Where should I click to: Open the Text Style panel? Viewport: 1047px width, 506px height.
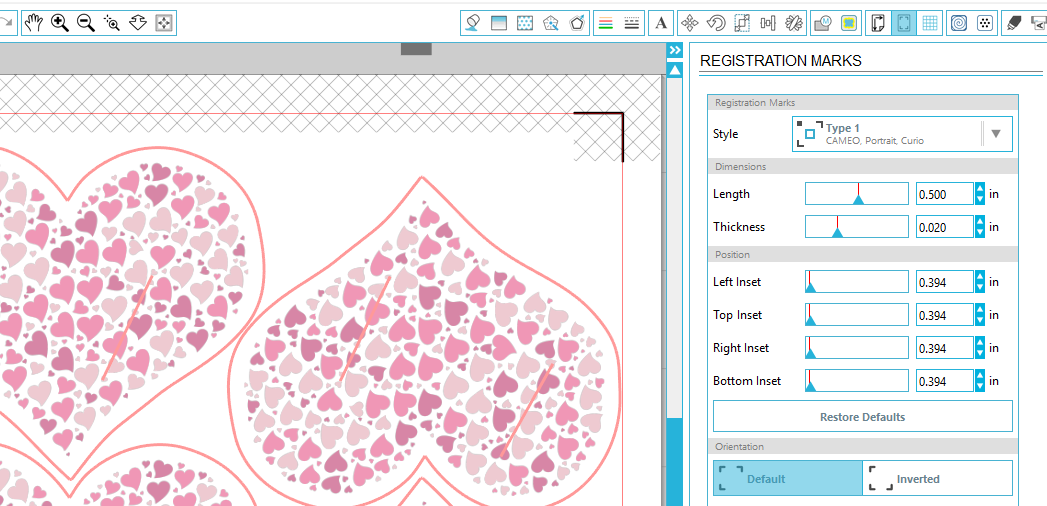tap(660, 23)
